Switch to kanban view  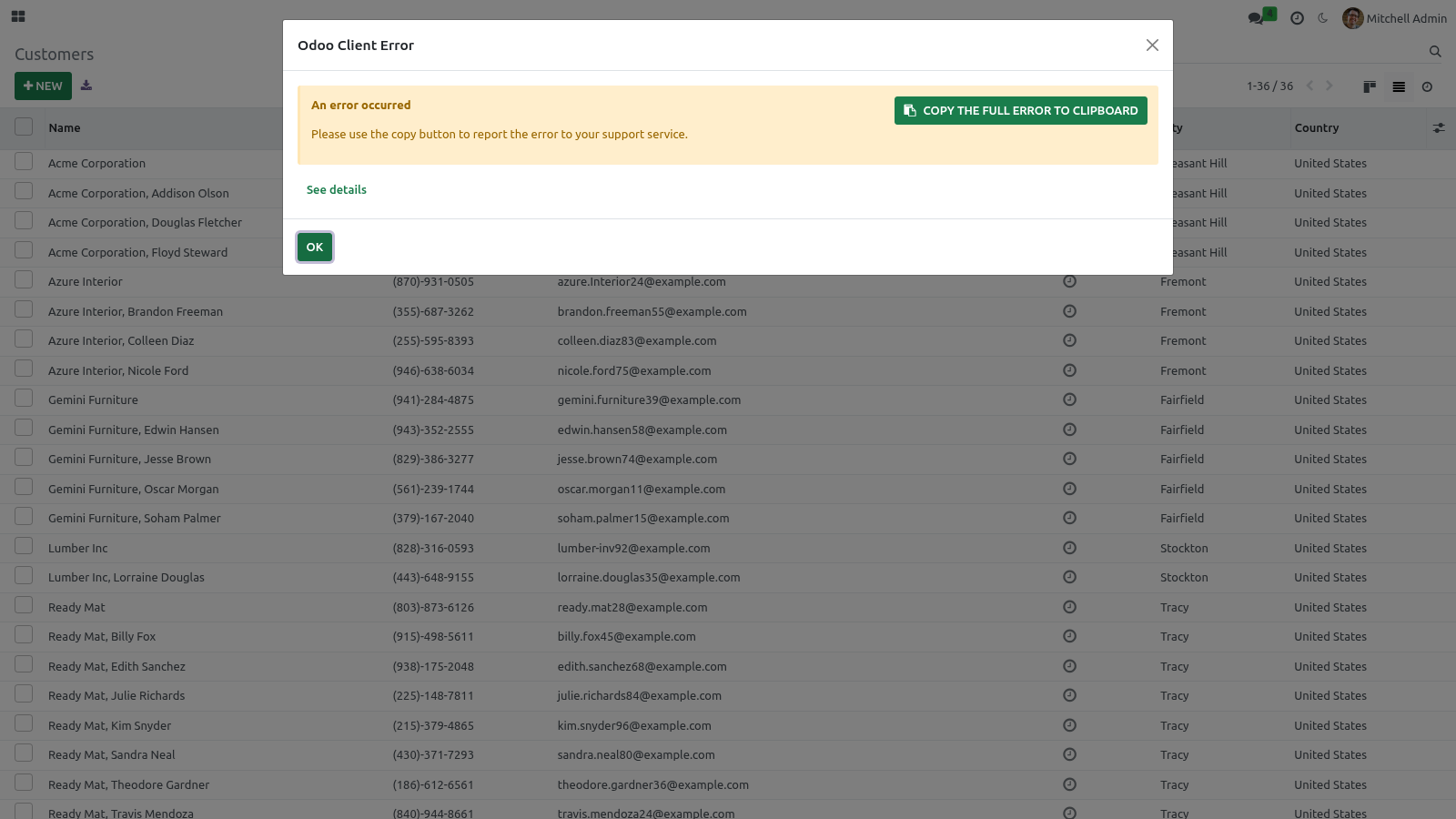1370,86
